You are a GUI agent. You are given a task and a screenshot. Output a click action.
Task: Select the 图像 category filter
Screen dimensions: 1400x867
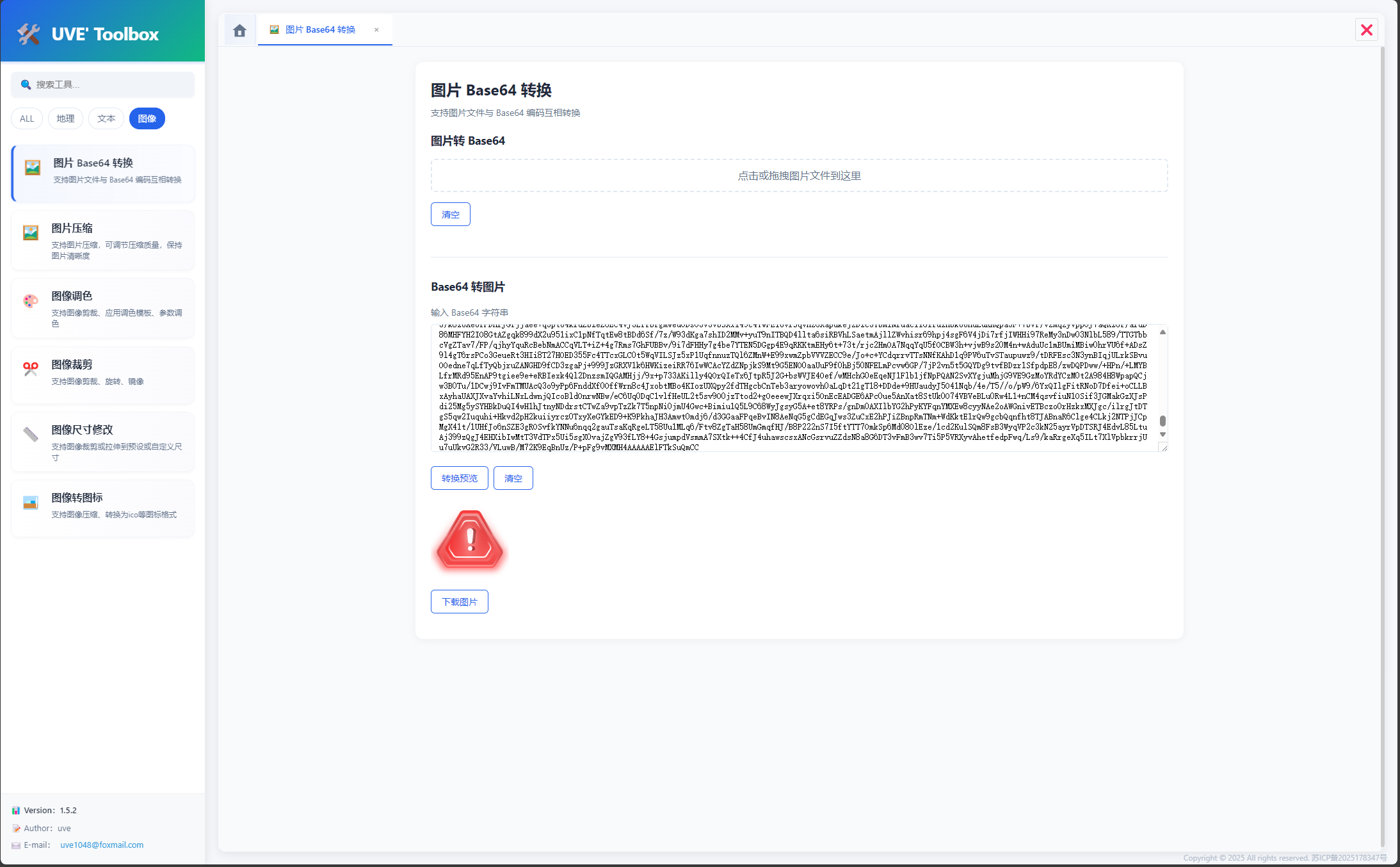pos(147,118)
